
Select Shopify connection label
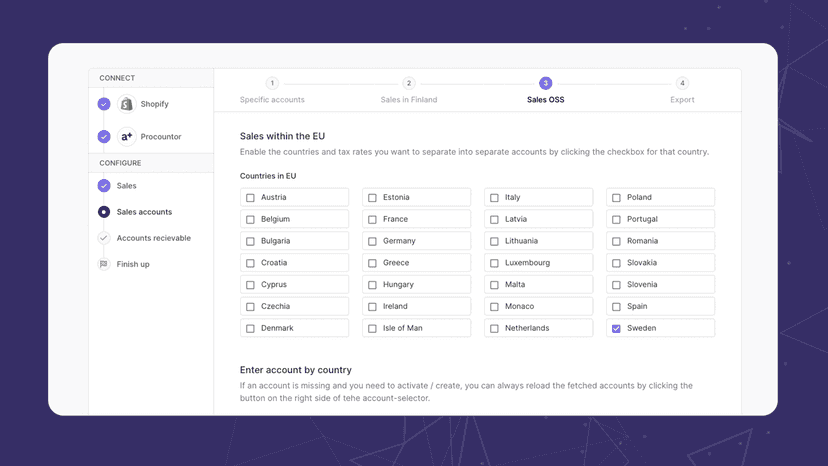pos(155,104)
